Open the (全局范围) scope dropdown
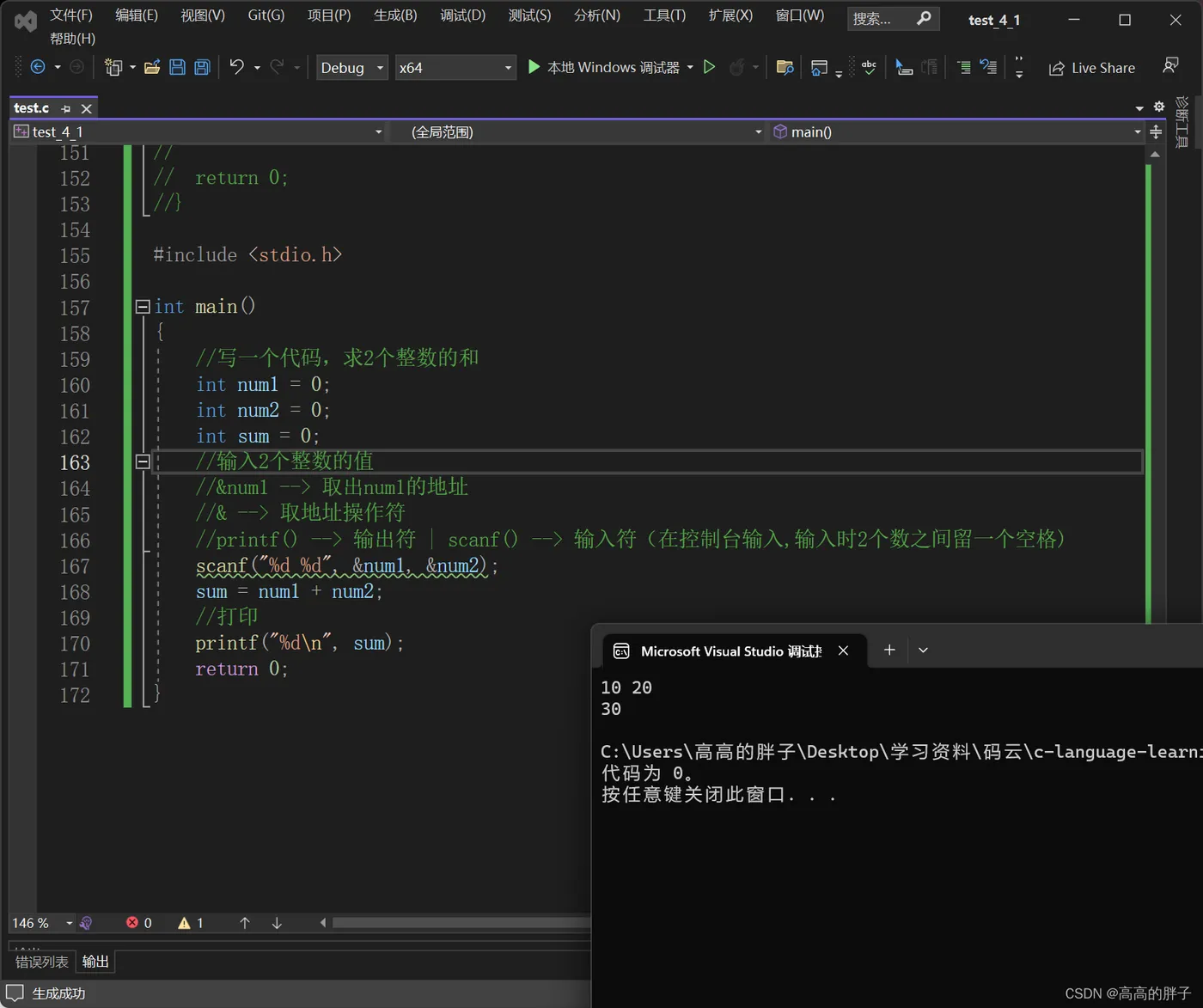Viewport: 1203px width, 1008px height. click(578, 131)
